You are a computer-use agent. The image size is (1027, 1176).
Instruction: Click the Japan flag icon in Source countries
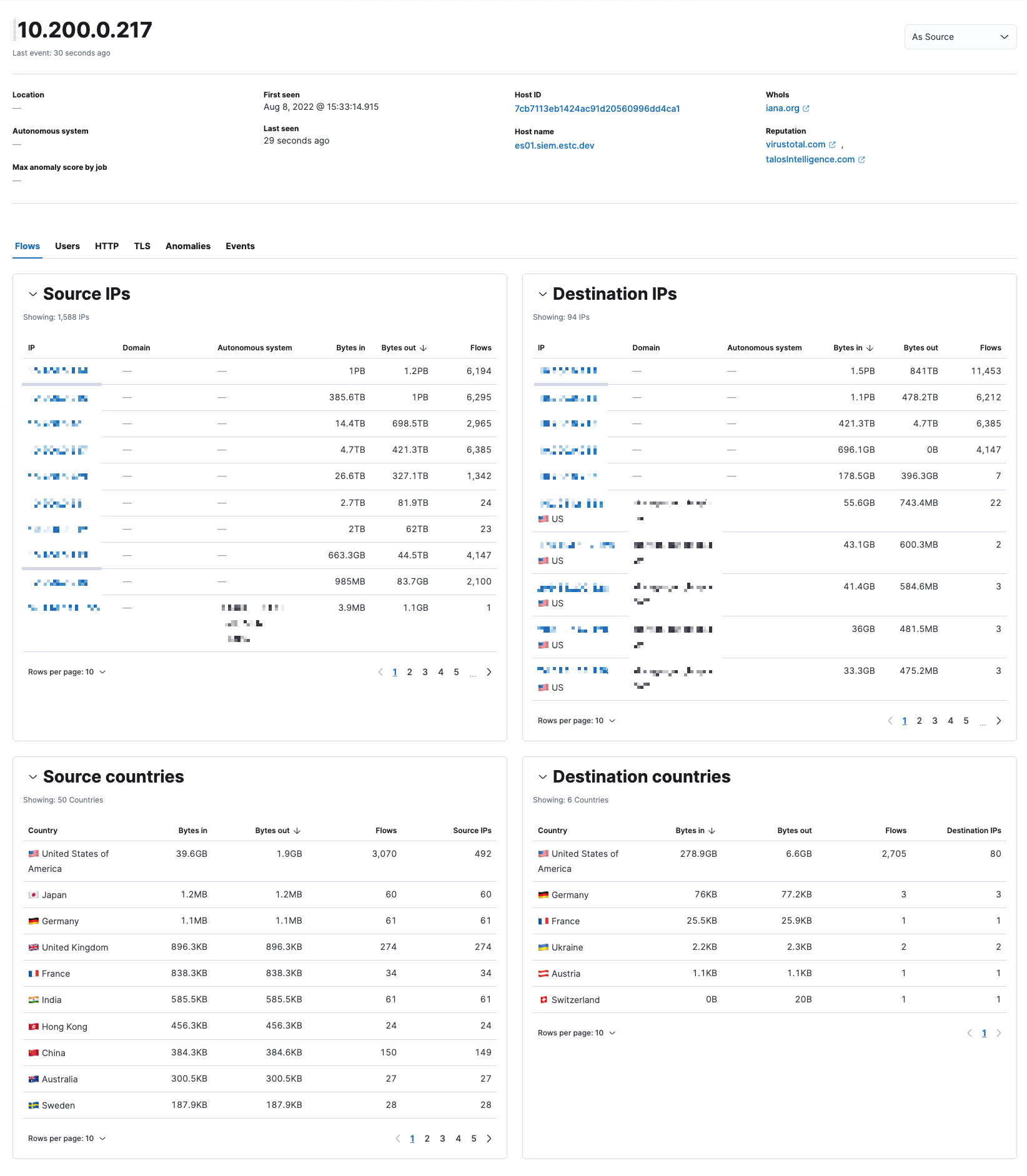tap(34, 894)
